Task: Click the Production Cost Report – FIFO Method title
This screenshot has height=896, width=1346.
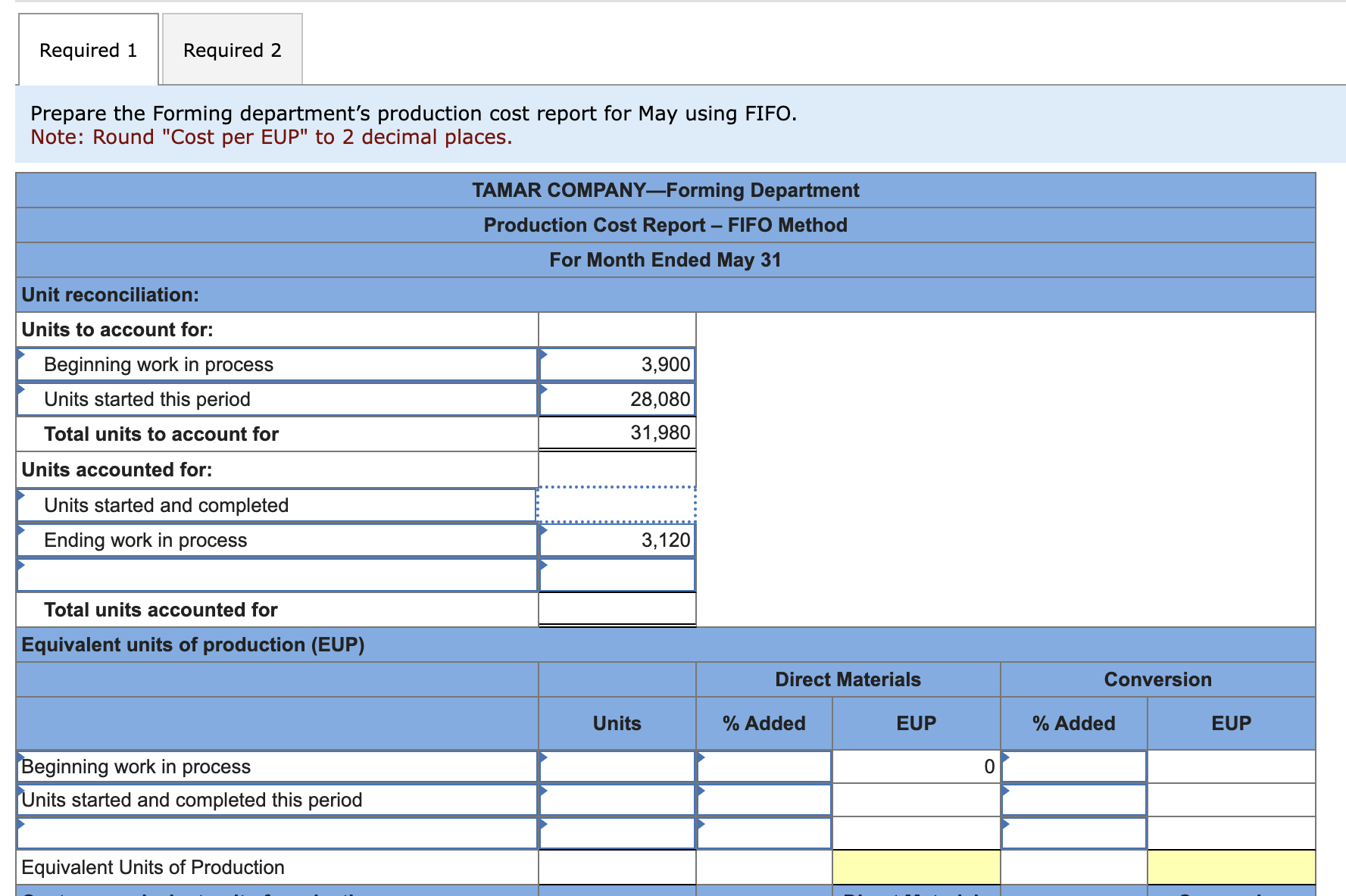Action: pos(665,225)
